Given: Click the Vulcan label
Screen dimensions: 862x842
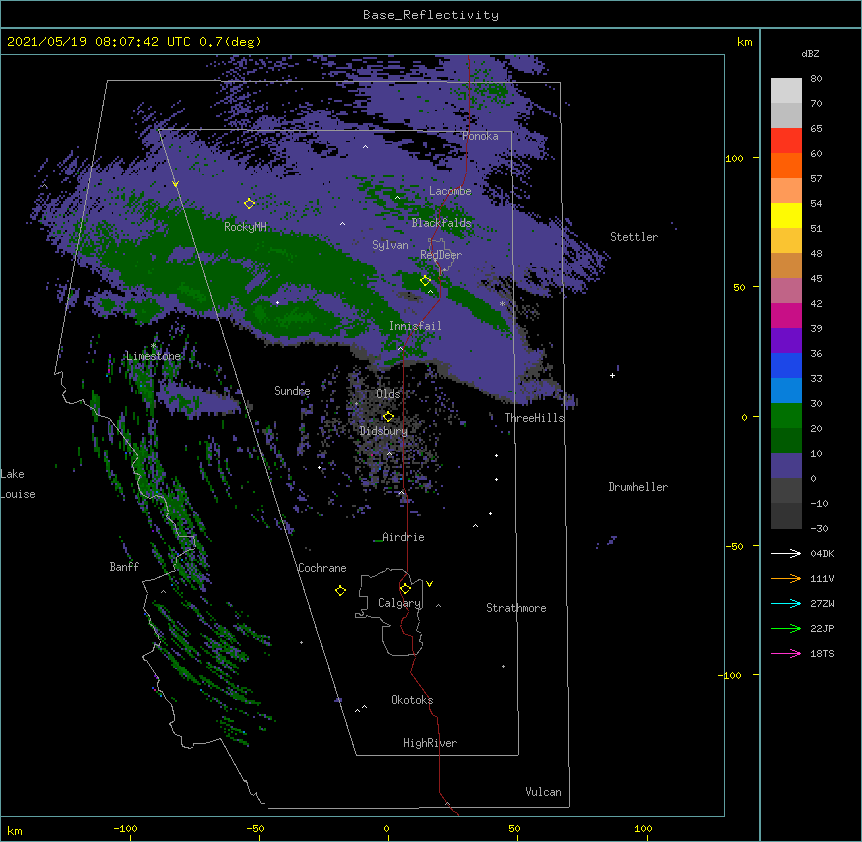Looking at the screenshot, I should point(543,792).
